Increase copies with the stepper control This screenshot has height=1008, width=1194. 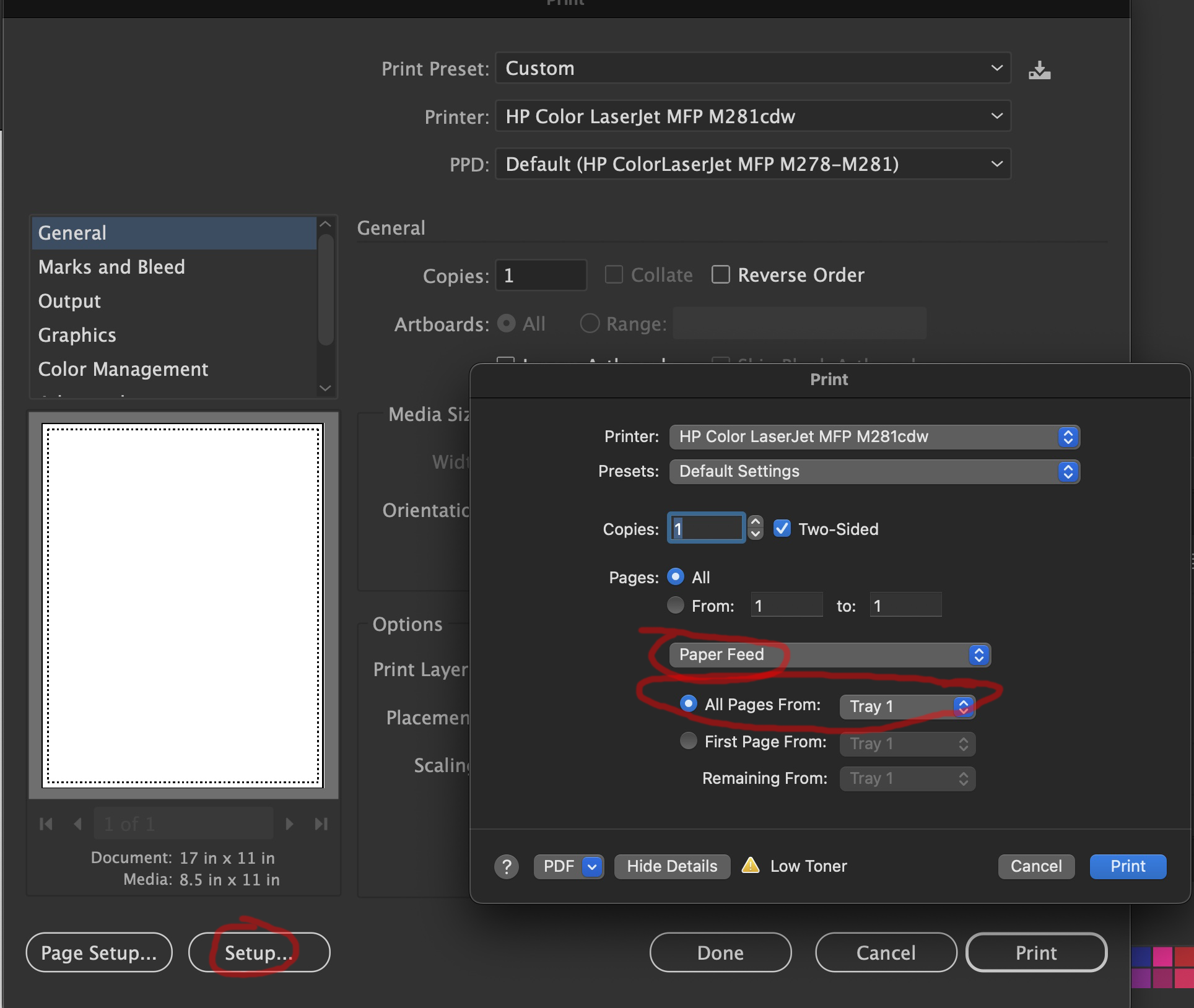click(755, 523)
